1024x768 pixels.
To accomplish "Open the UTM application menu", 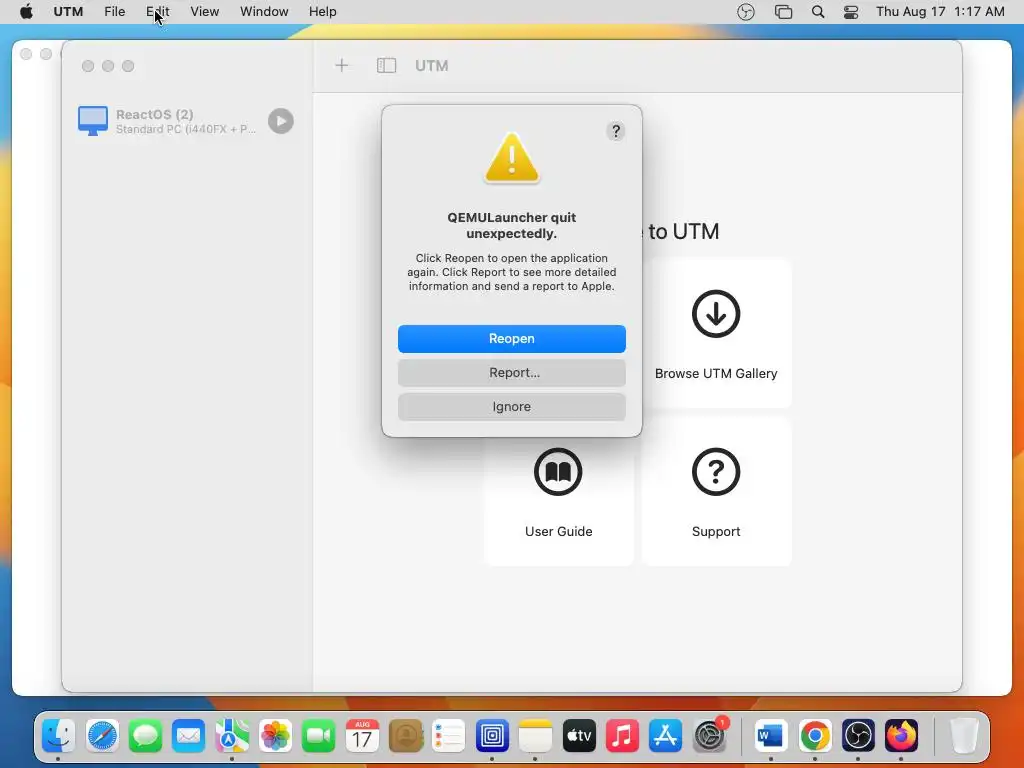I will pos(68,12).
